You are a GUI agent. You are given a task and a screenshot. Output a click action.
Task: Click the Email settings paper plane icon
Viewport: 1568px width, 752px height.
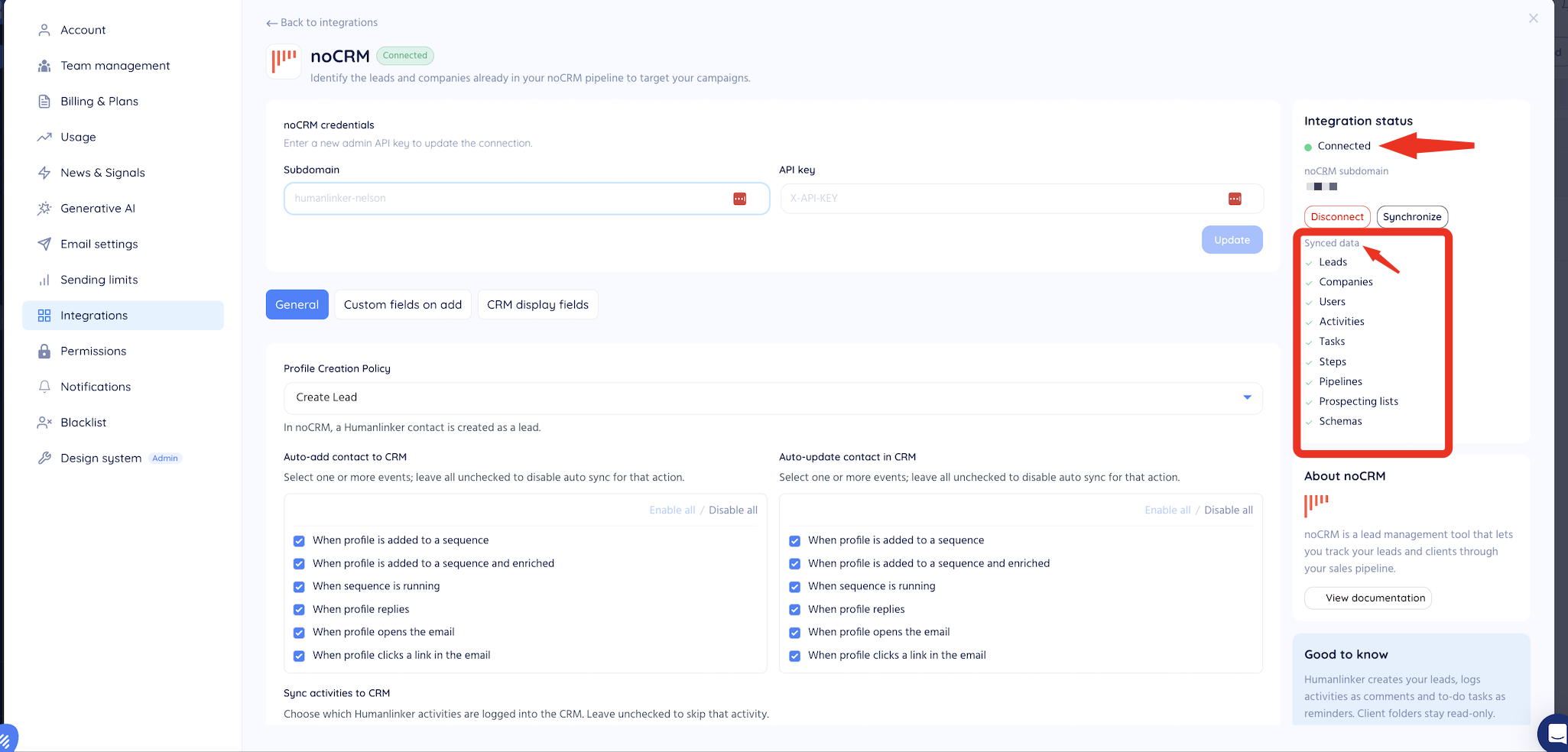[44, 244]
